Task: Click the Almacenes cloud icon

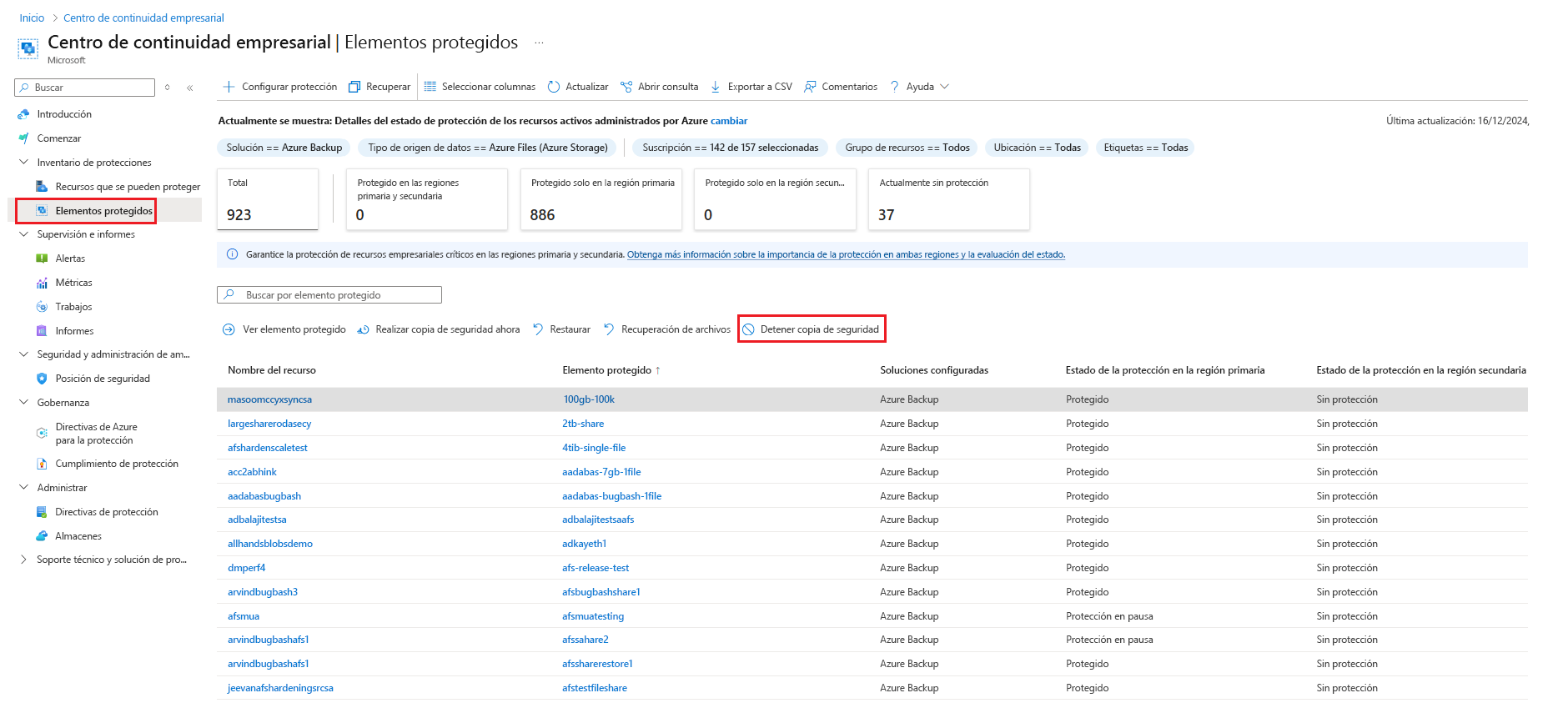Action: [42, 536]
